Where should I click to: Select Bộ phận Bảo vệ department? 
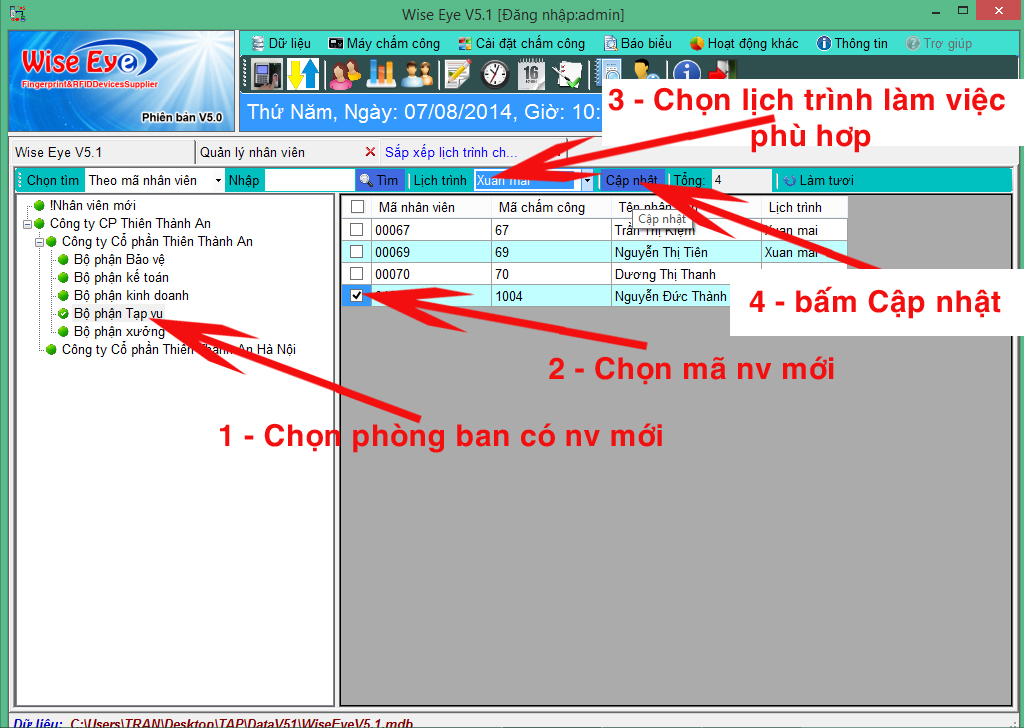tap(119, 260)
